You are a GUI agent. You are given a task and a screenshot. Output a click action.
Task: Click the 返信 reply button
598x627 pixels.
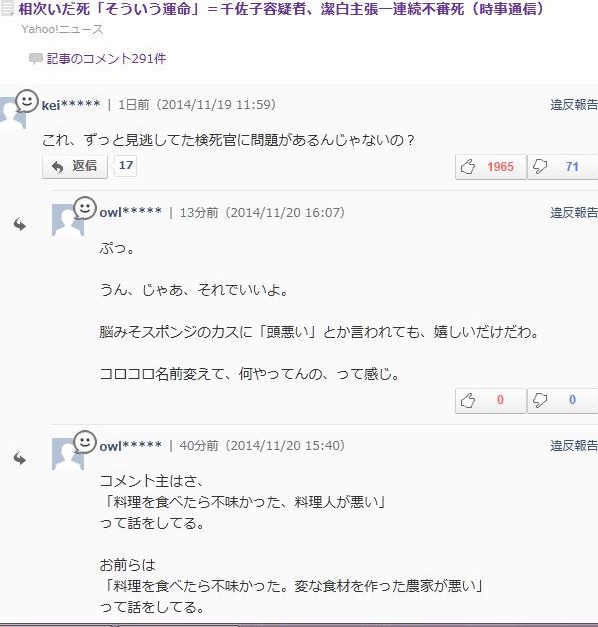75,166
